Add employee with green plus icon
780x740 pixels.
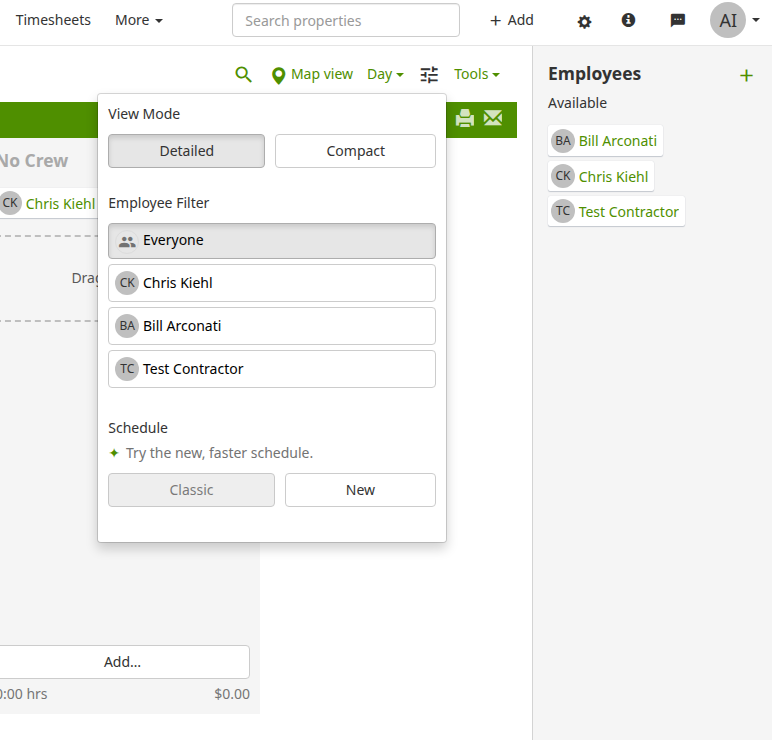pos(746,76)
